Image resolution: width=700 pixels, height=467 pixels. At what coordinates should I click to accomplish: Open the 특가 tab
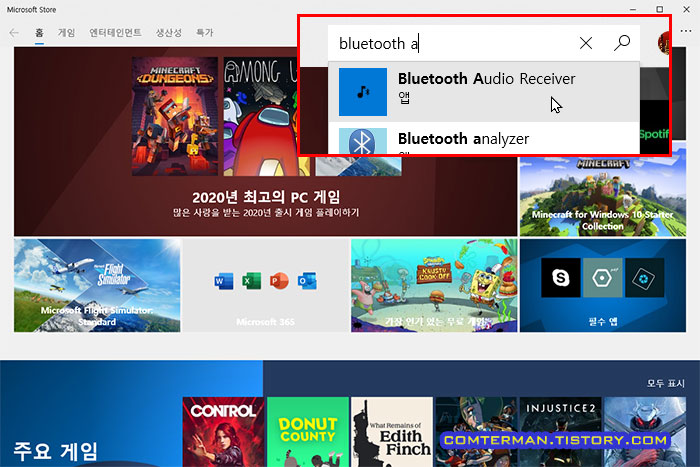[x=204, y=33]
